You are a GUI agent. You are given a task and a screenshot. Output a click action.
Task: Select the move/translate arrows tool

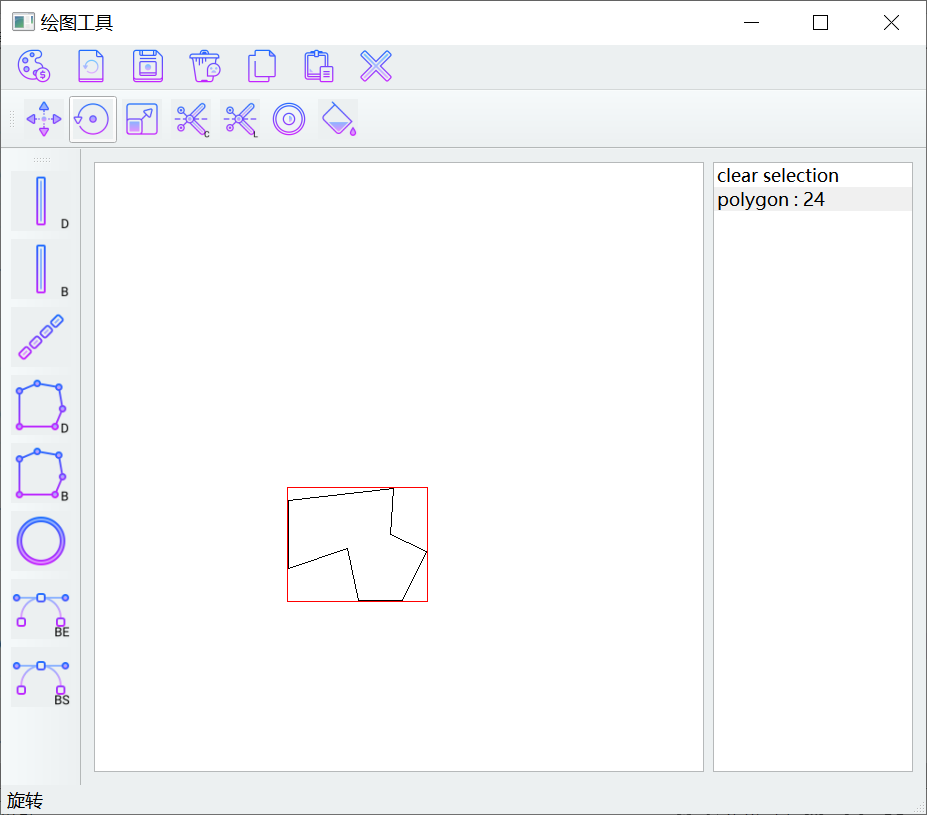point(44,119)
